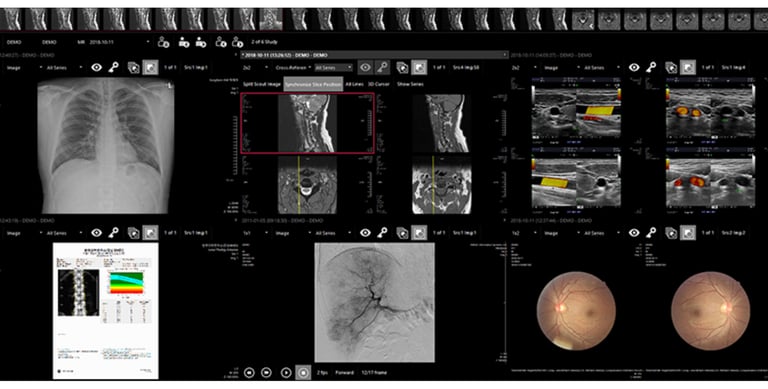Click the stacked-series icon in chest X-ray toolbar
Viewport: 768px width, 389px height.
pos(133,67)
